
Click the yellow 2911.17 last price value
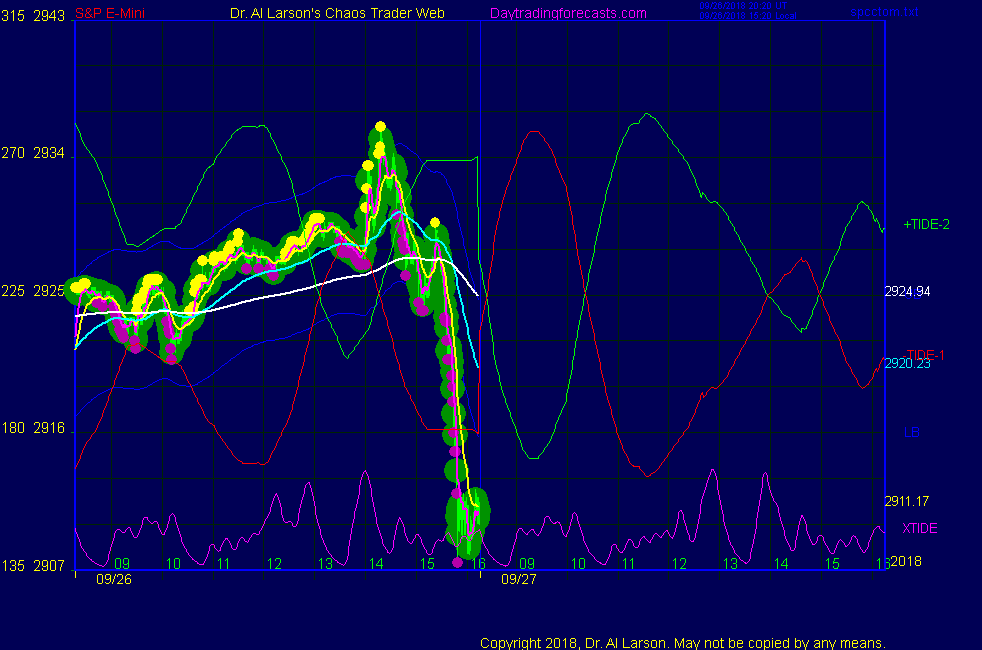click(x=907, y=501)
